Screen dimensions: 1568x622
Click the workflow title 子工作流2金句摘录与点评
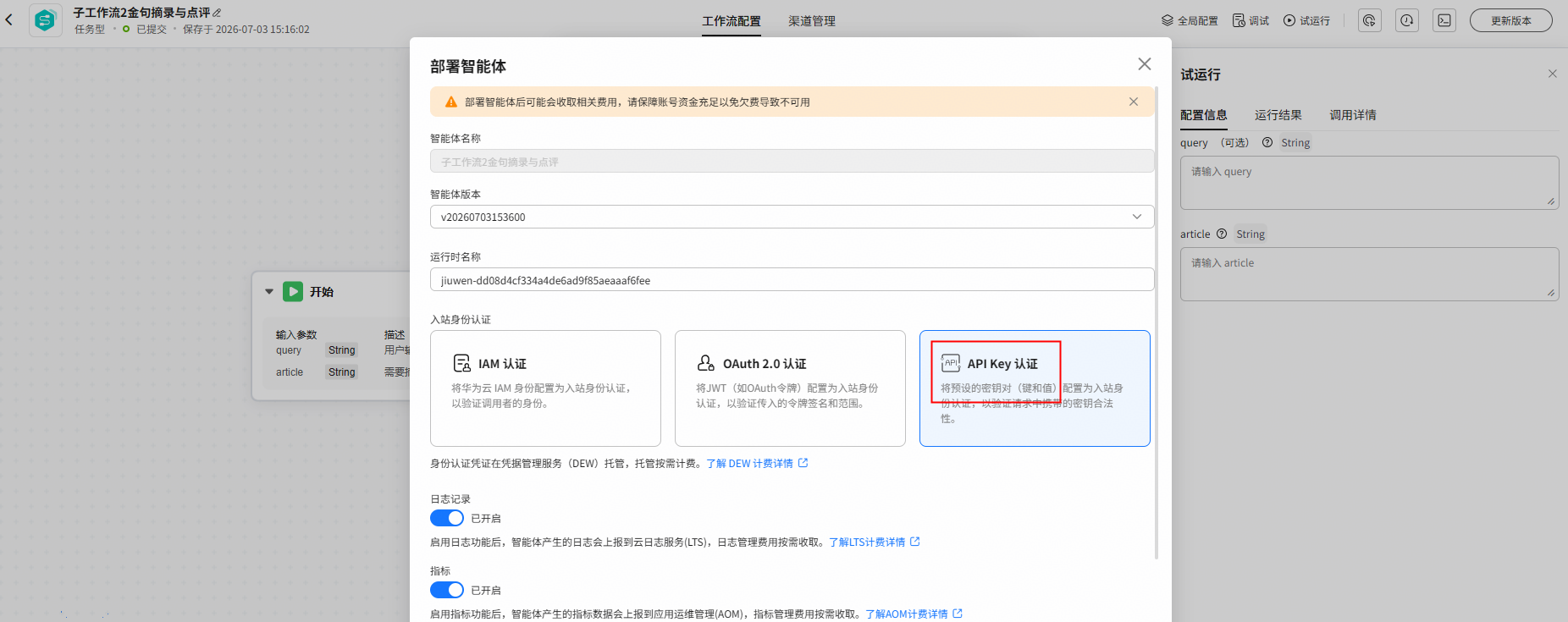(x=141, y=13)
